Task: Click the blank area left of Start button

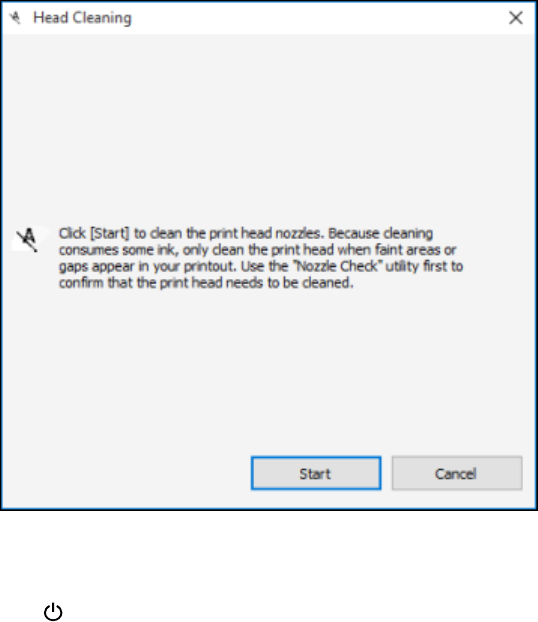Action: 127,473
